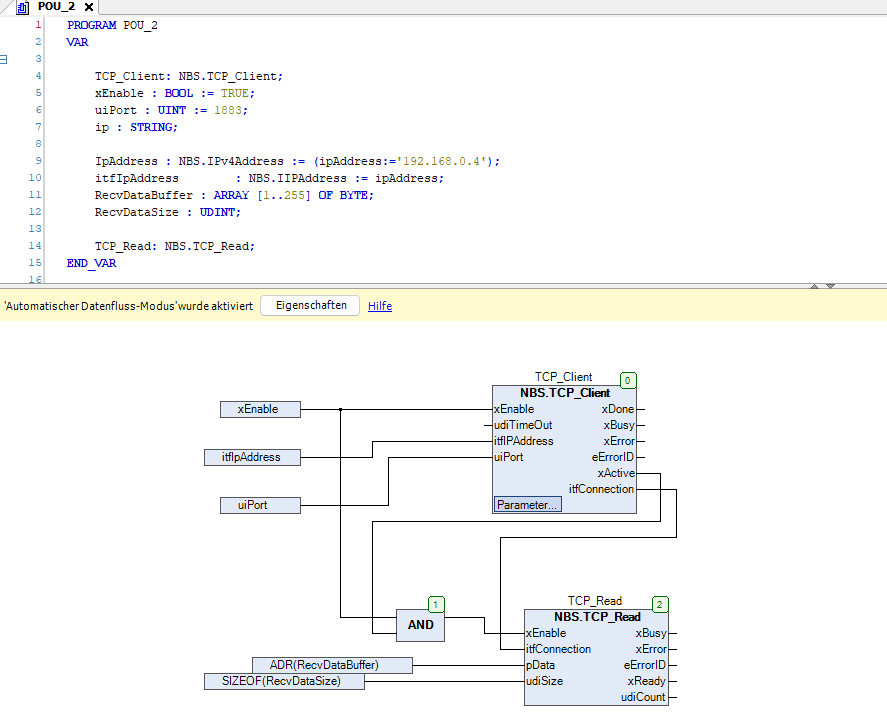The height and width of the screenshot is (724, 887).
Task: Open the Hilfe link in the message bar
Action: (379, 305)
